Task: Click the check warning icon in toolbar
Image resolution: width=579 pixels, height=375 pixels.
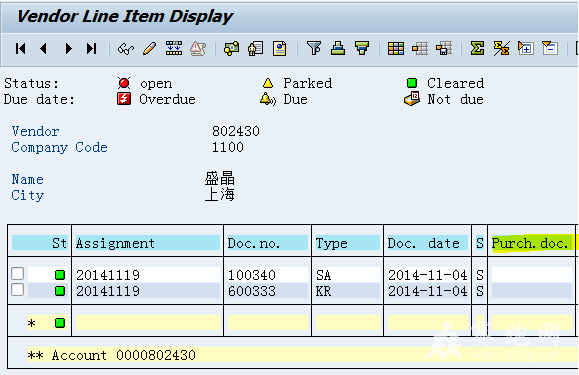Action: pos(198,48)
